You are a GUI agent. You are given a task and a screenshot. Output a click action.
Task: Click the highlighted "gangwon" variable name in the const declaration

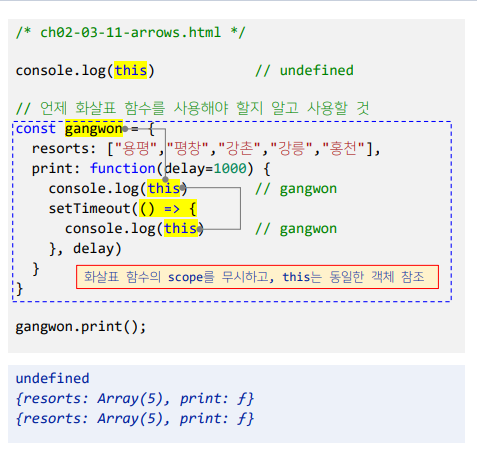coord(94,129)
